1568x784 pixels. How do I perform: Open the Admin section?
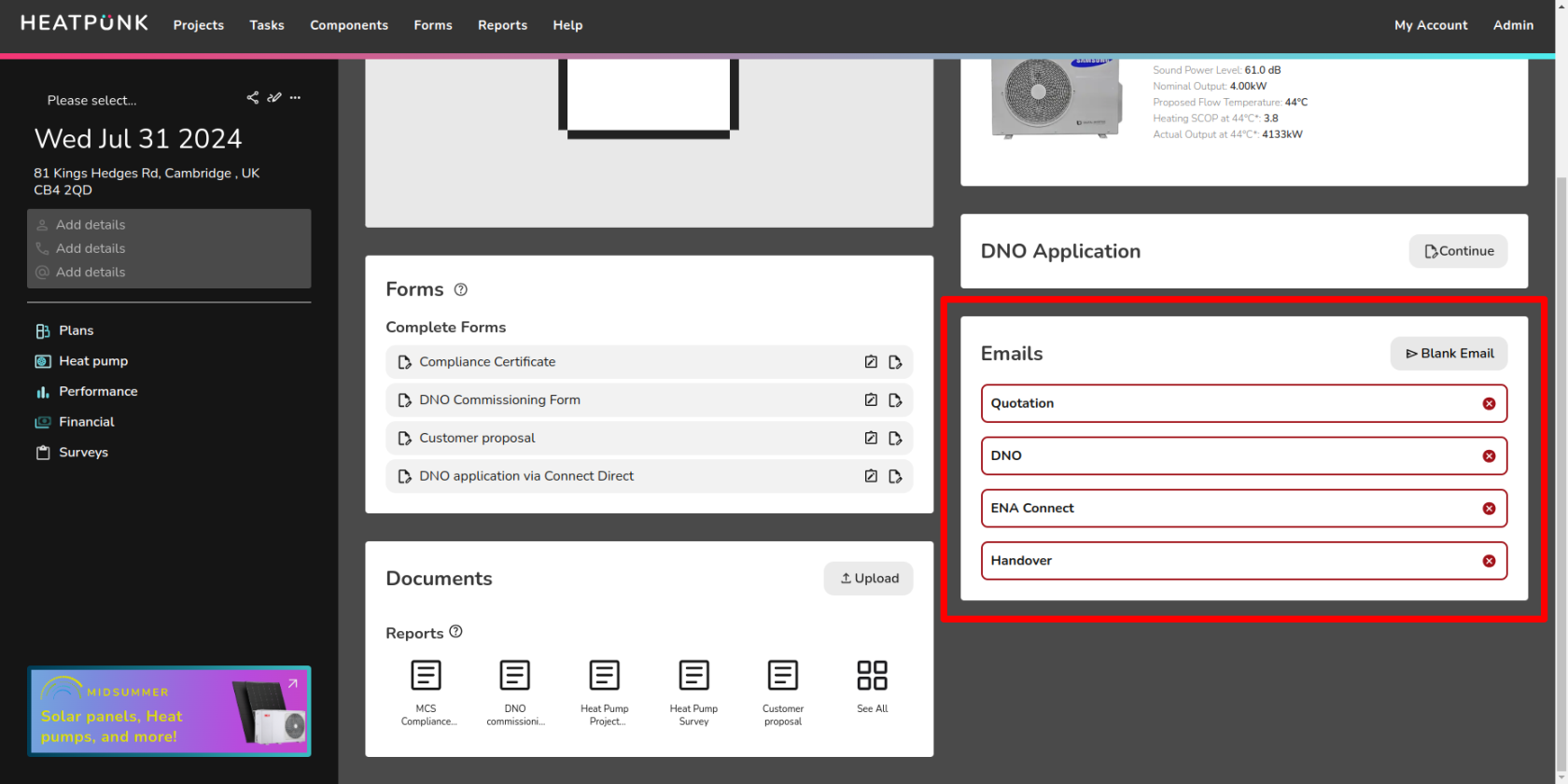[1513, 25]
